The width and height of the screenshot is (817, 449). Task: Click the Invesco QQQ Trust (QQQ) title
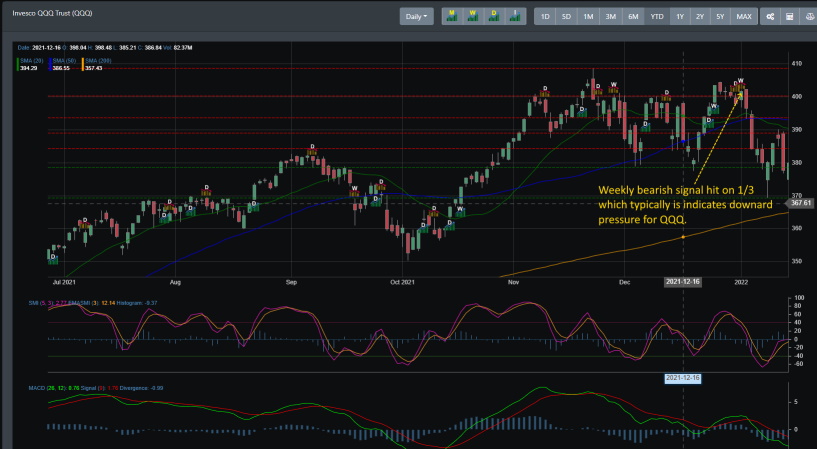click(x=52, y=13)
